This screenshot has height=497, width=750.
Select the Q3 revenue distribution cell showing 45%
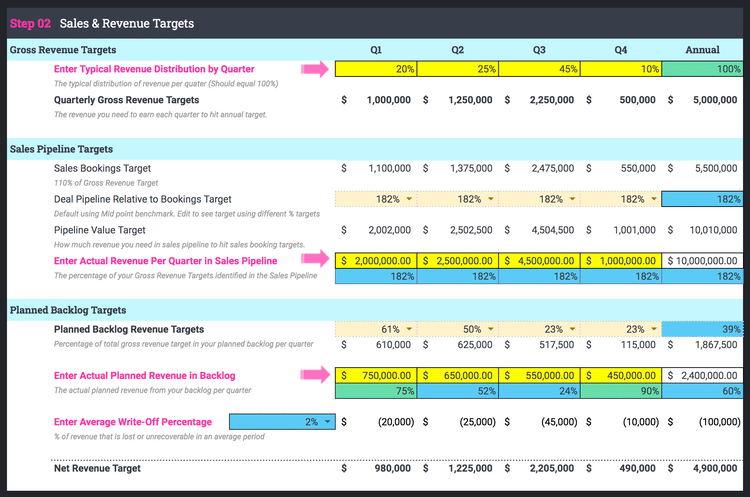[539, 69]
